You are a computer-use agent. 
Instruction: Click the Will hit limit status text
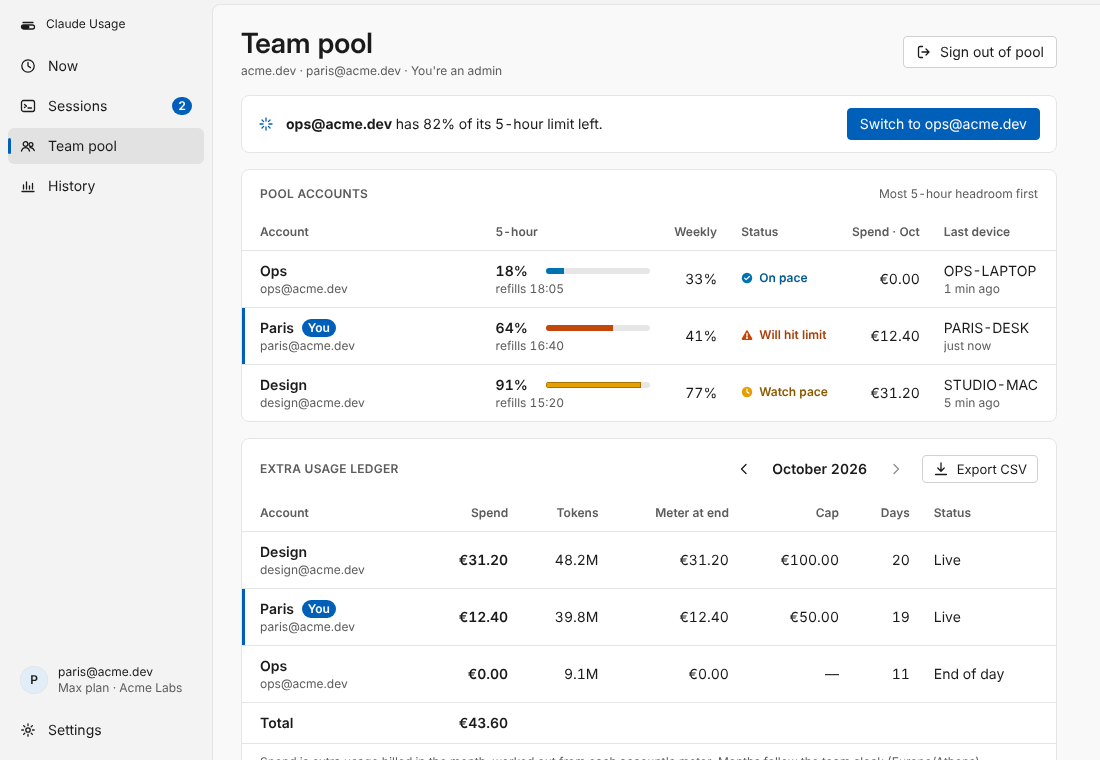(x=793, y=335)
